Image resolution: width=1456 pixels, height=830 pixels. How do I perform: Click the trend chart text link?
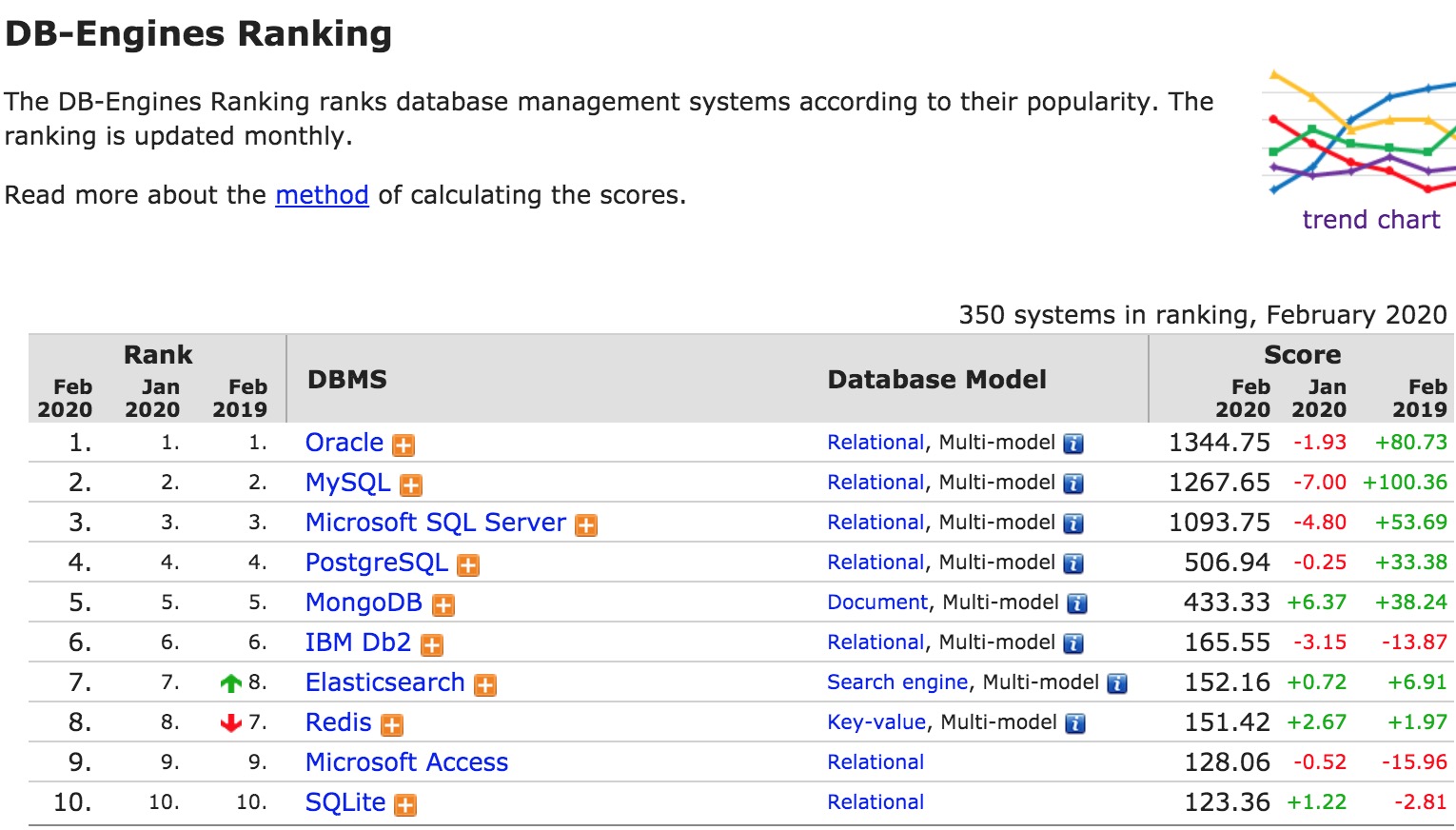(x=1370, y=220)
